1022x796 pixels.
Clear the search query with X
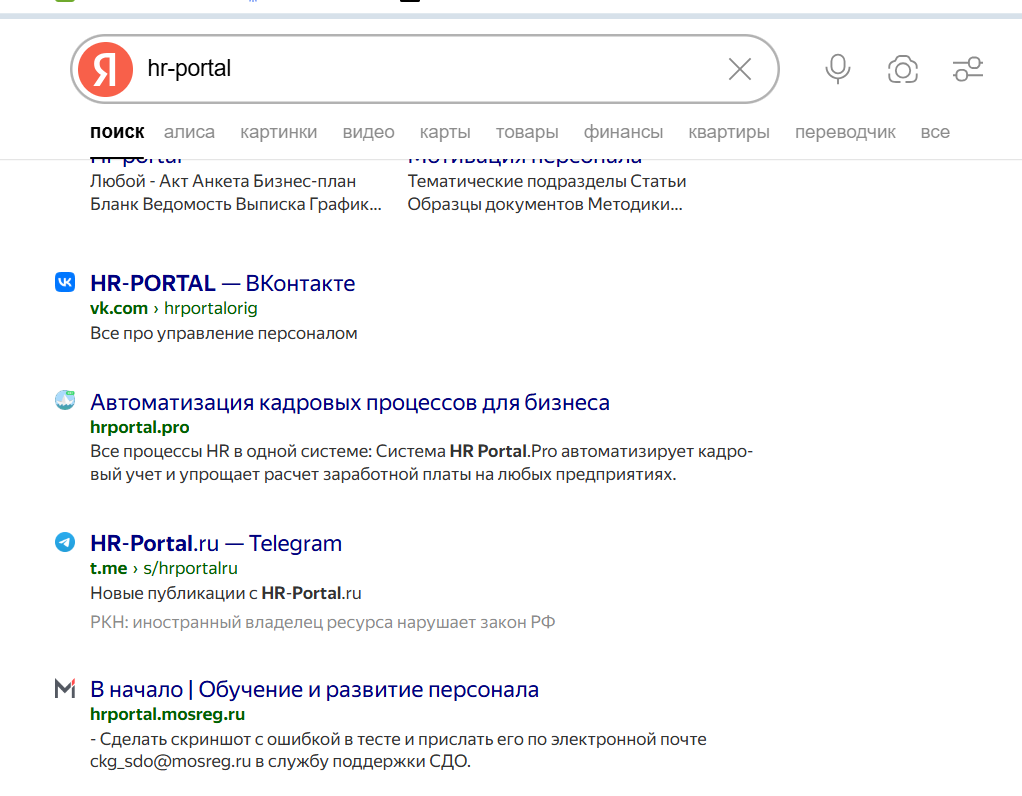pos(740,69)
